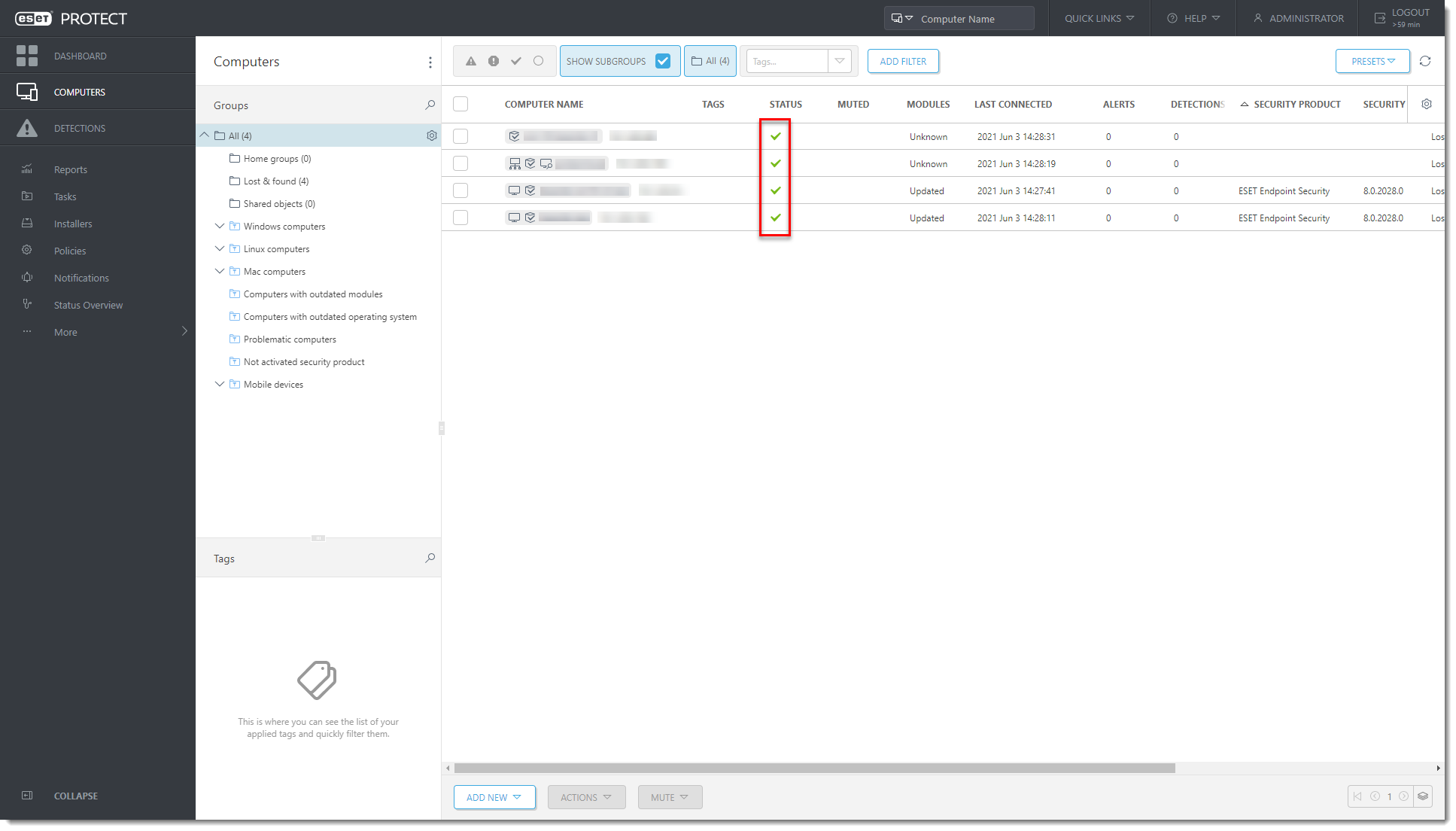Collapse the Windows computers group
Image resolution: width=1456 pixels, height=831 pixels.
coord(219,226)
